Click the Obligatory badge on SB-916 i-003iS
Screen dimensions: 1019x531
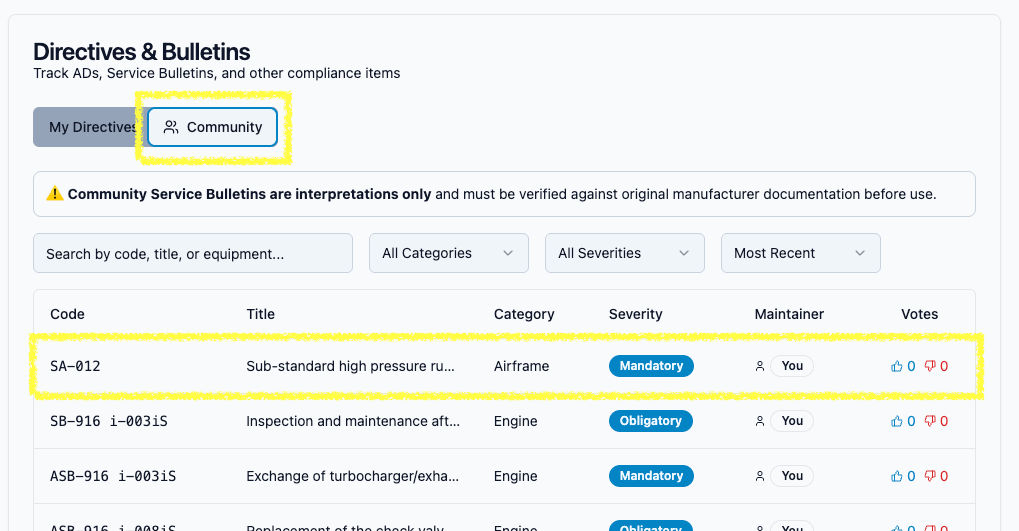pos(651,421)
